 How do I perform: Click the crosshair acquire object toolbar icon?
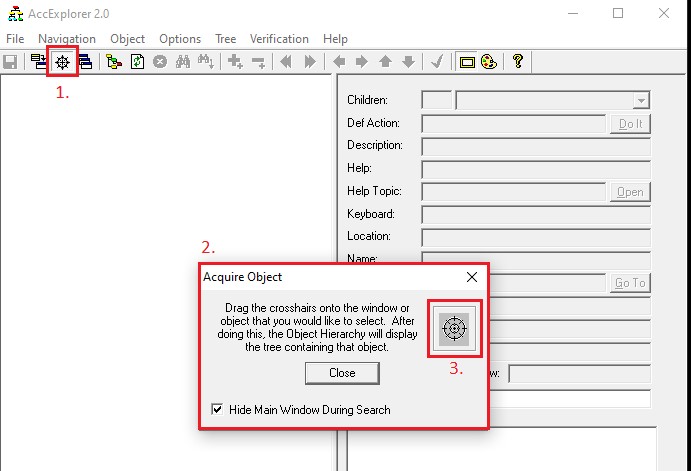tap(62, 62)
